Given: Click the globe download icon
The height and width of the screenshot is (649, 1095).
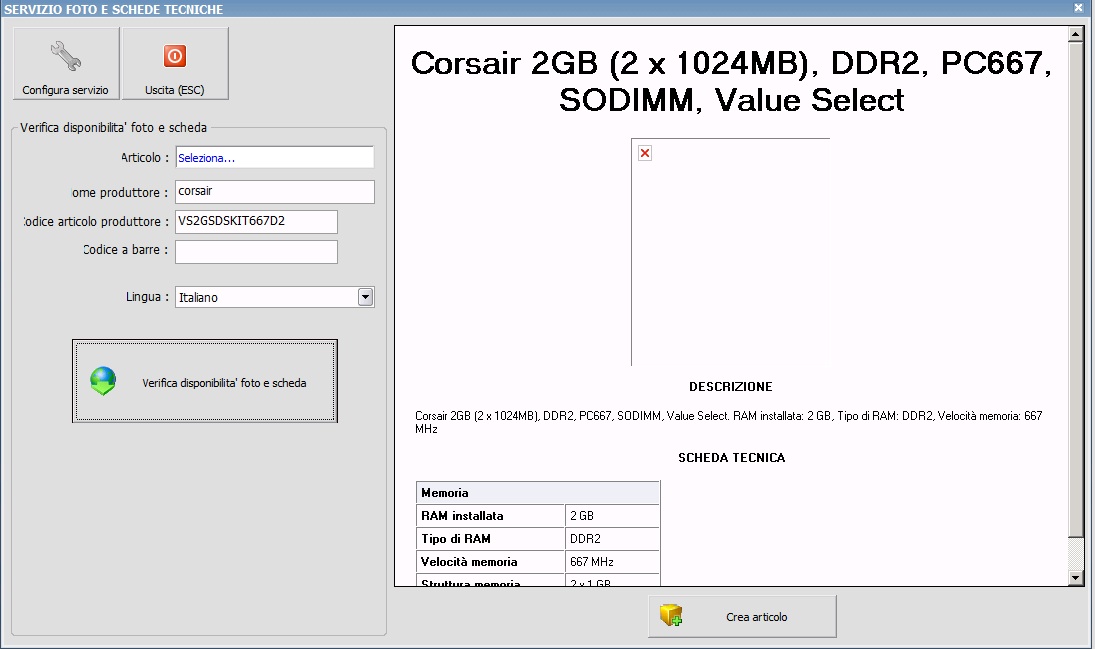Looking at the screenshot, I should (x=103, y=381).
